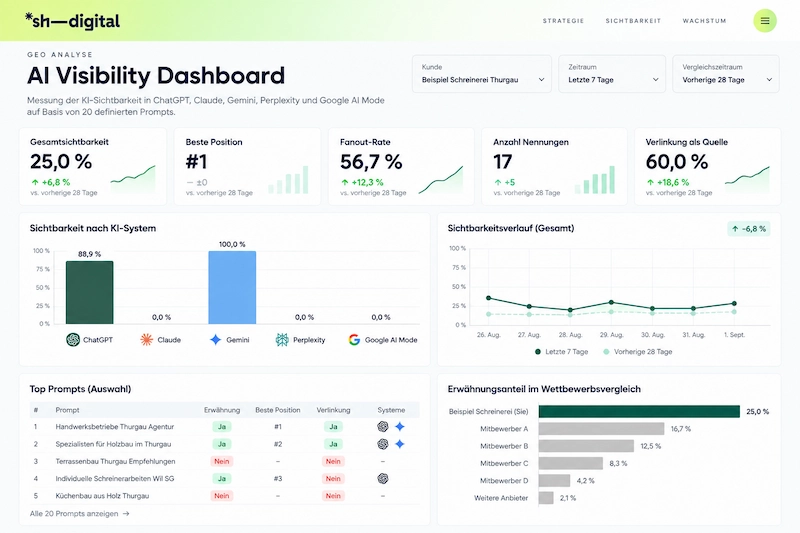This screenshot has height=533, width=800.
Task: Select prompt Terrassenbau Thurgau Empfehlungen
Action: click(x=115, y=462)
